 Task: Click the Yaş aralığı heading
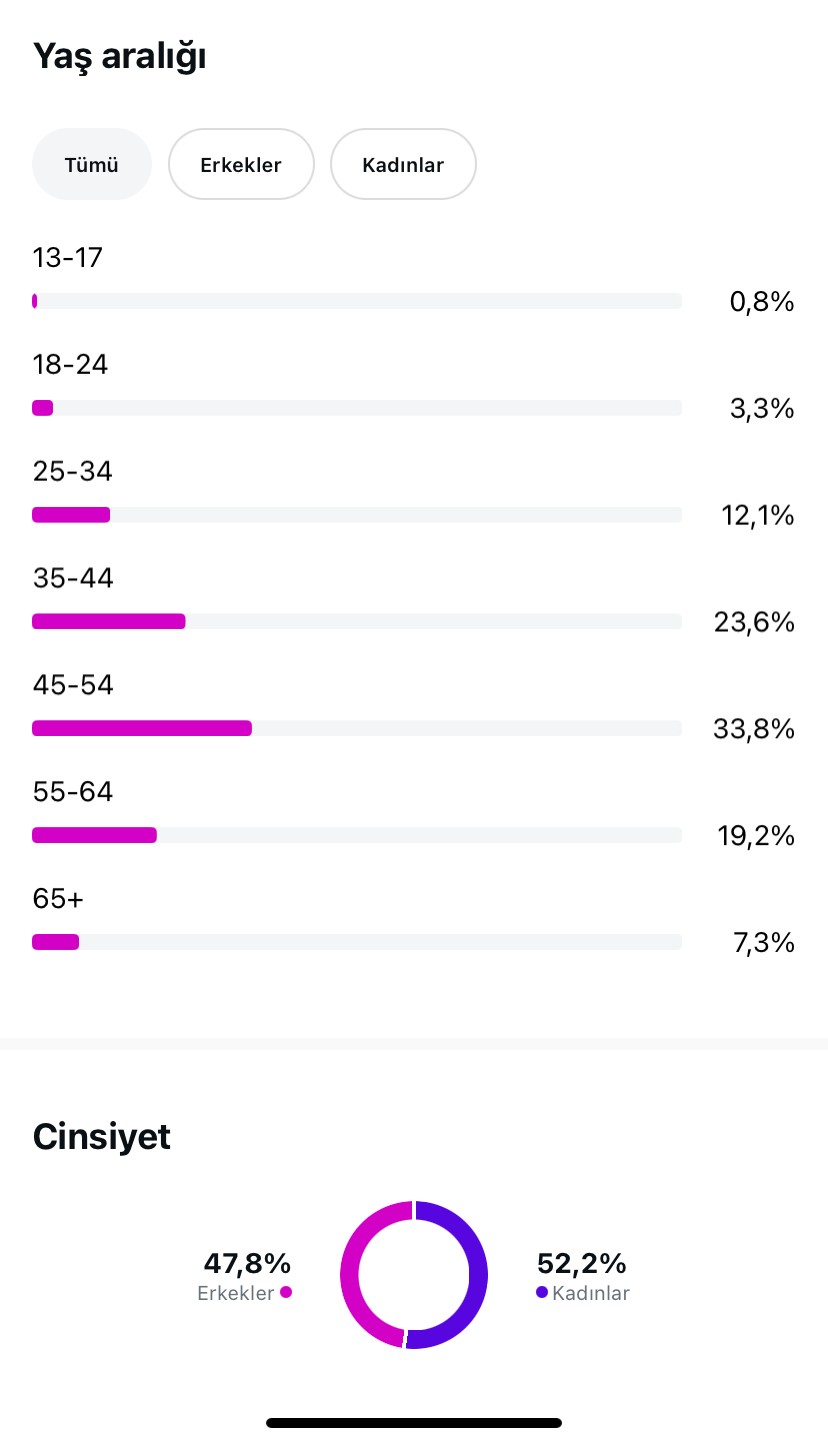click(120, 57)
